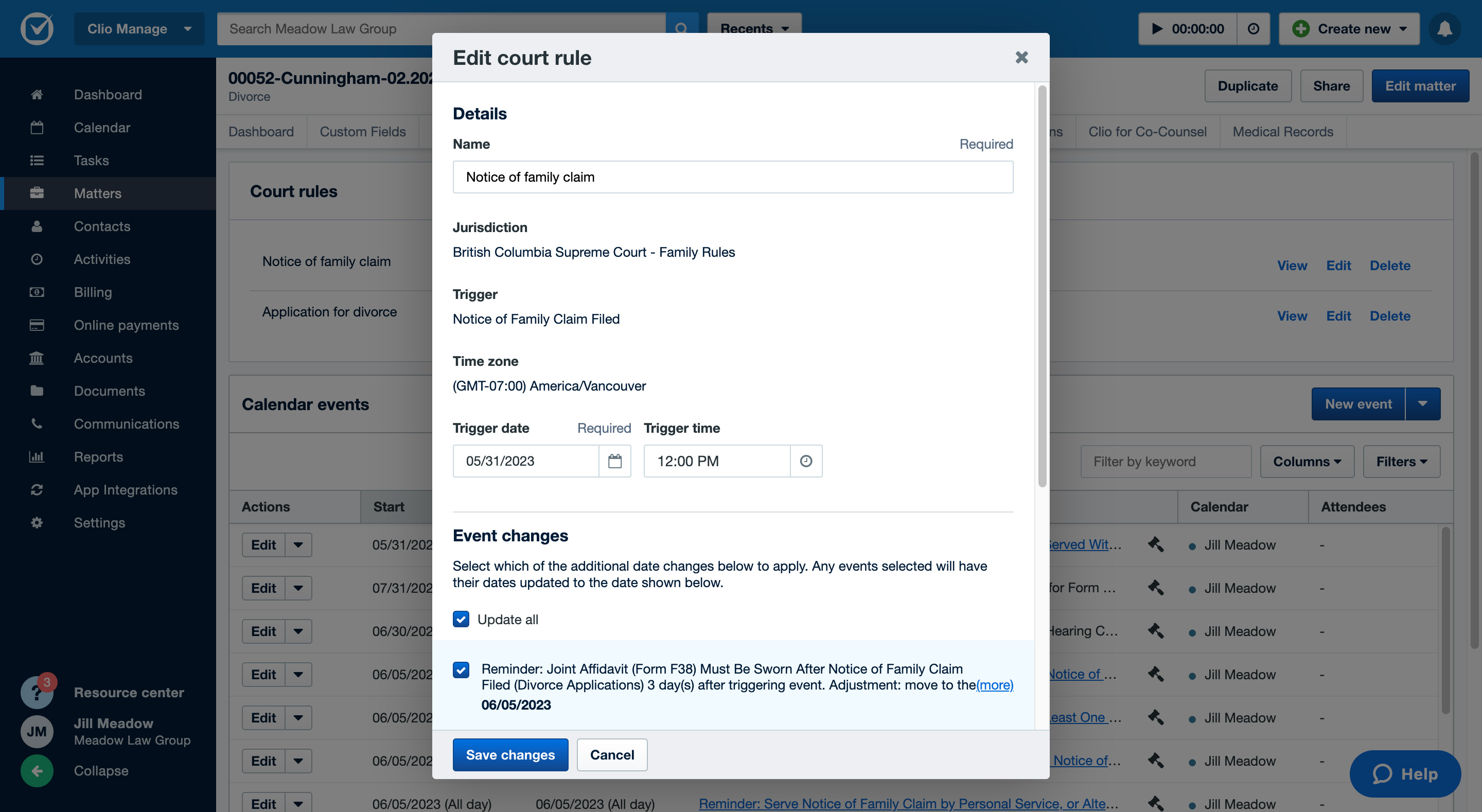
Task: Click the time entry clock icon beside timer
Action: click(x=1253, y=29)
